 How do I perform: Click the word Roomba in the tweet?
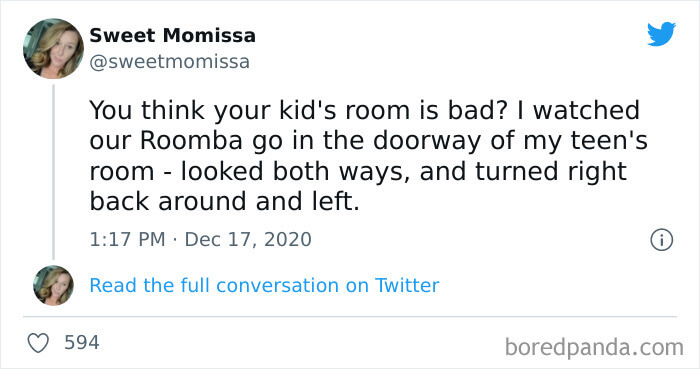pos(192,141)
